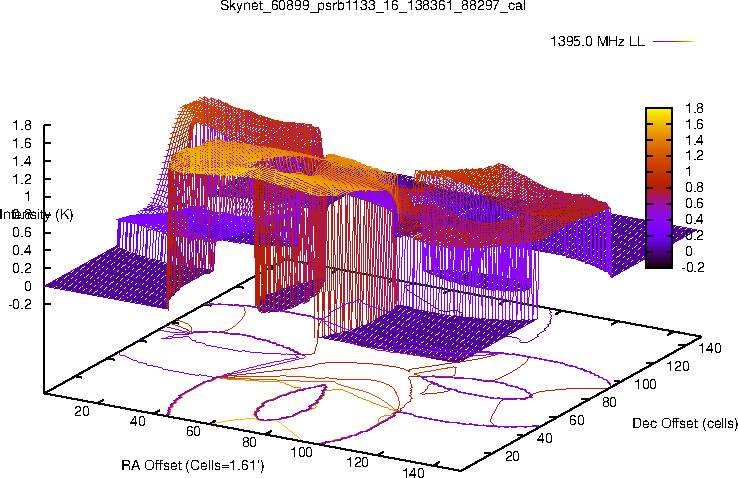The height and width of the screenshot is (478, 738).
Task: Click the Dec Offset (cells) axis label
Action: 685,423
